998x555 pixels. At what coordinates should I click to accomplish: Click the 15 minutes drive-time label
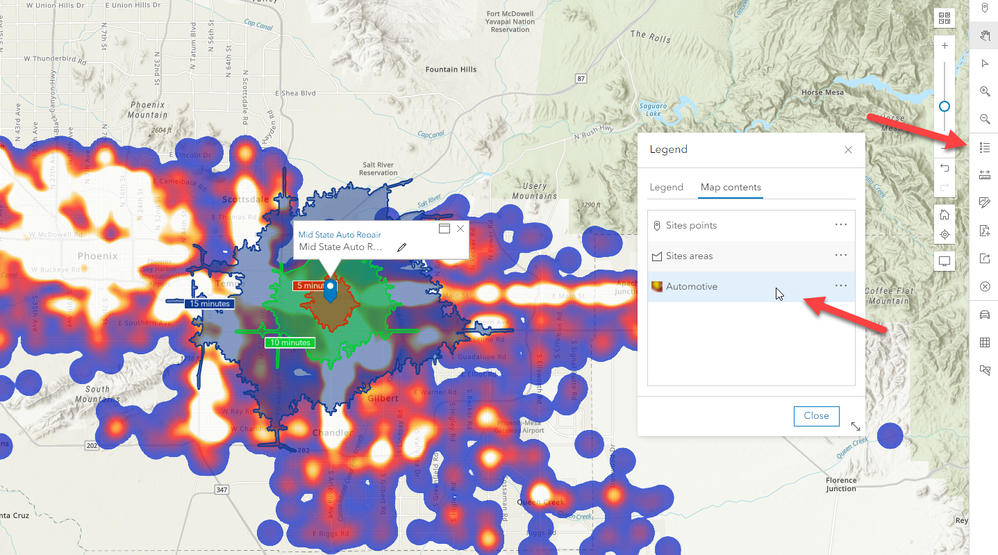click(209, 304)
